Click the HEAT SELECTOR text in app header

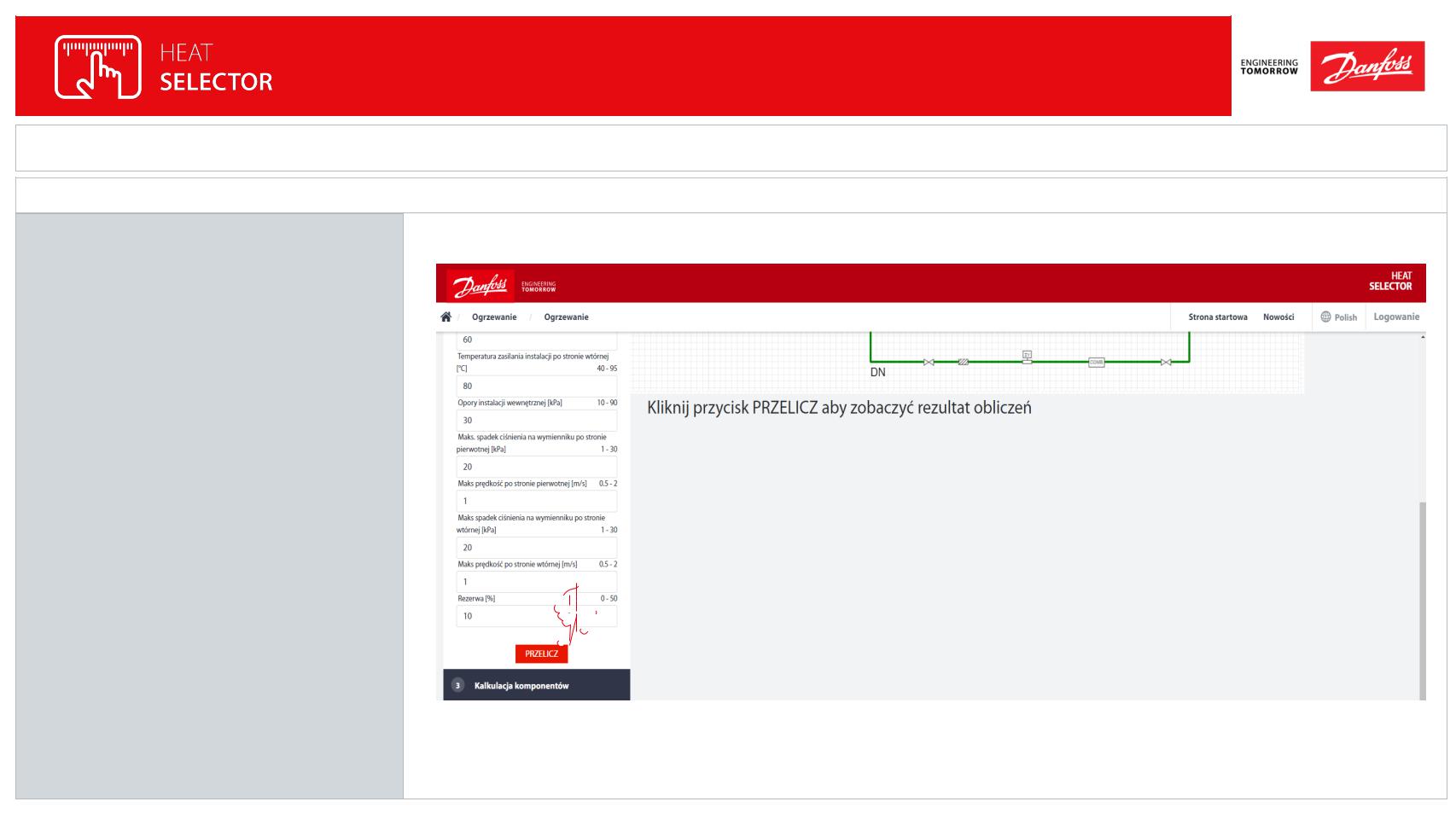tap(1390, 282)
